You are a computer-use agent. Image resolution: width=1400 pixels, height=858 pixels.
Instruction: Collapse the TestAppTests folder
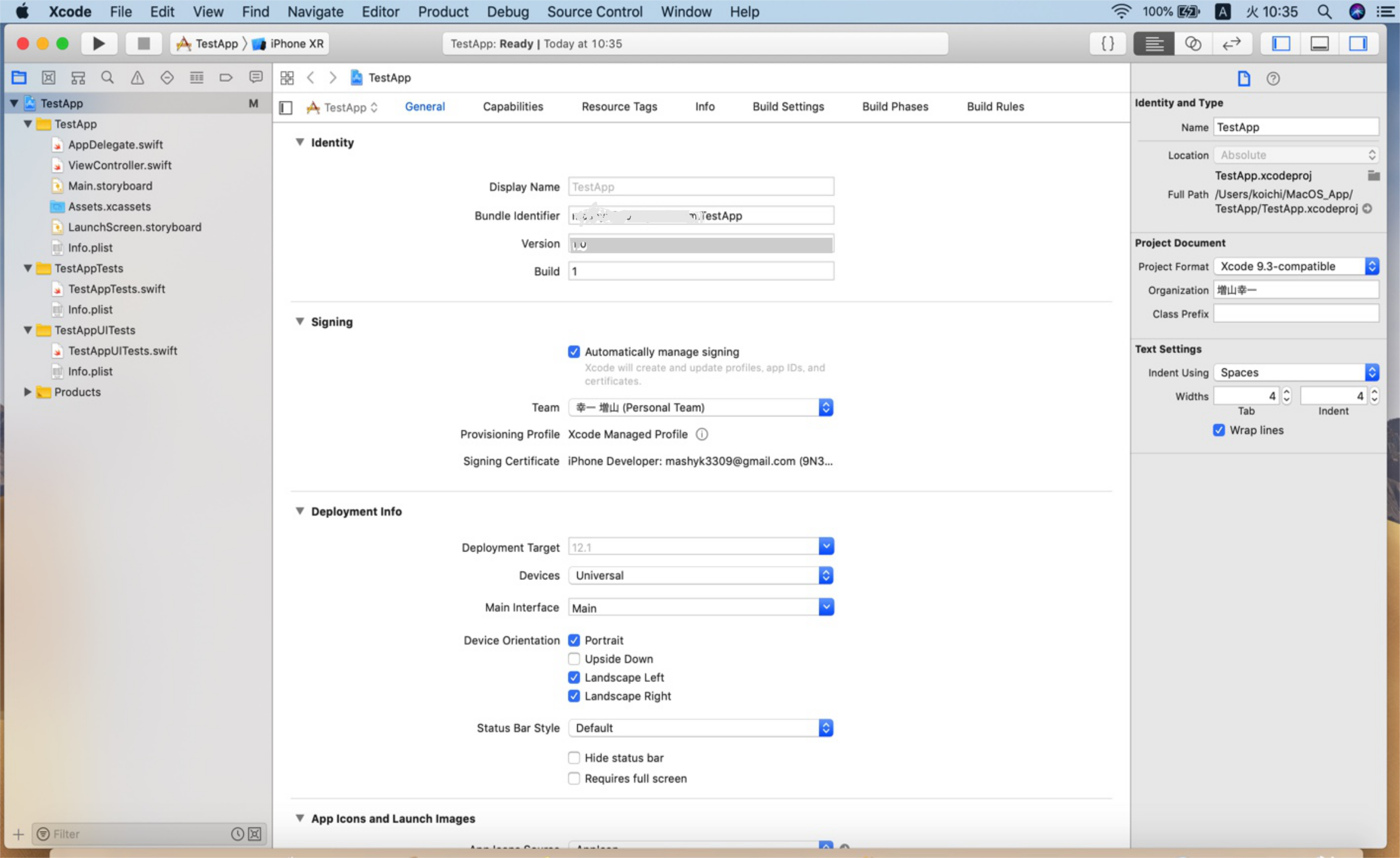[x=27, y=268]
